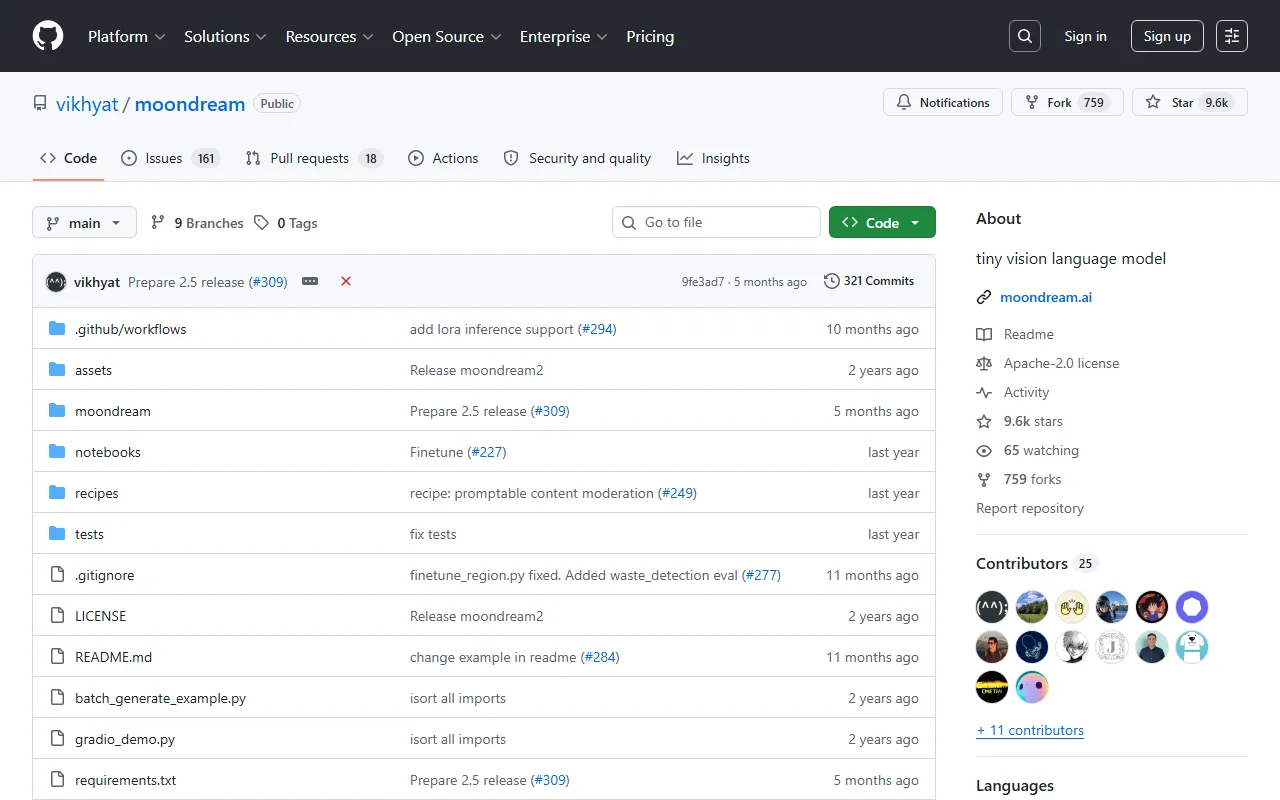Click the Sign up button
This screenshot has height=800, width=1280.
pos(1167,36)
